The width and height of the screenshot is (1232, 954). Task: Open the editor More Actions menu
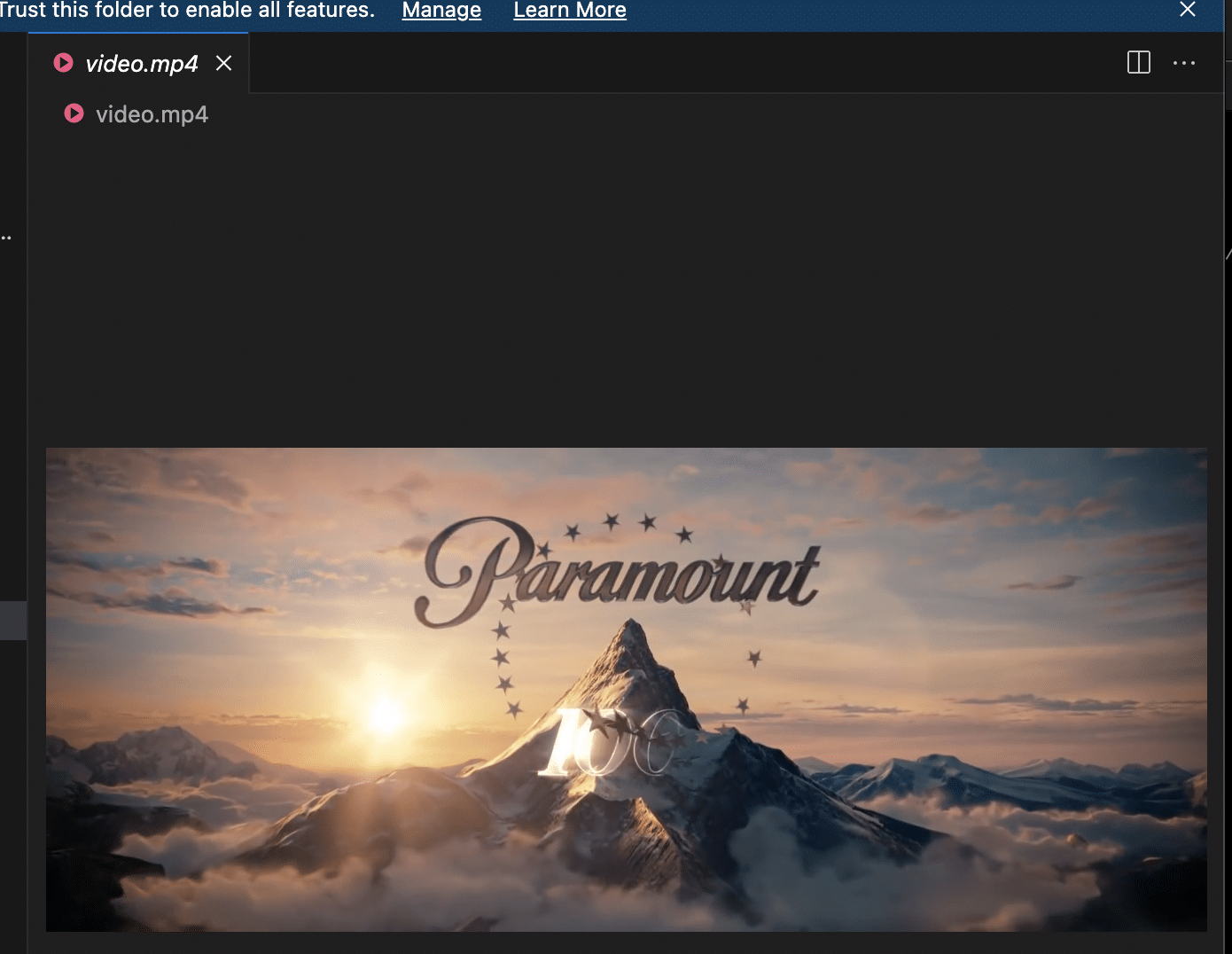click(x=1184, y=63)
